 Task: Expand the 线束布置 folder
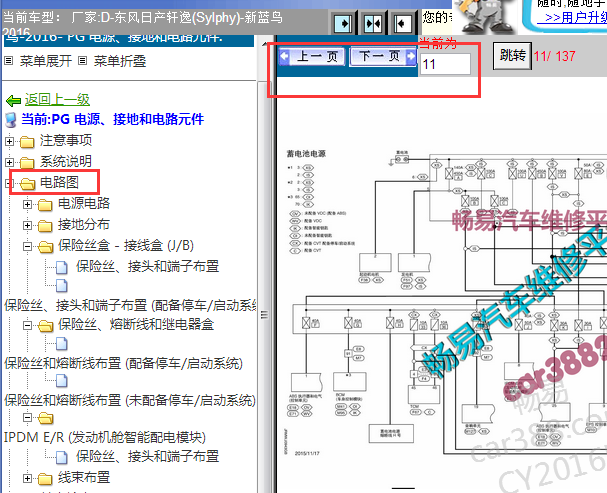click(27, 478)
